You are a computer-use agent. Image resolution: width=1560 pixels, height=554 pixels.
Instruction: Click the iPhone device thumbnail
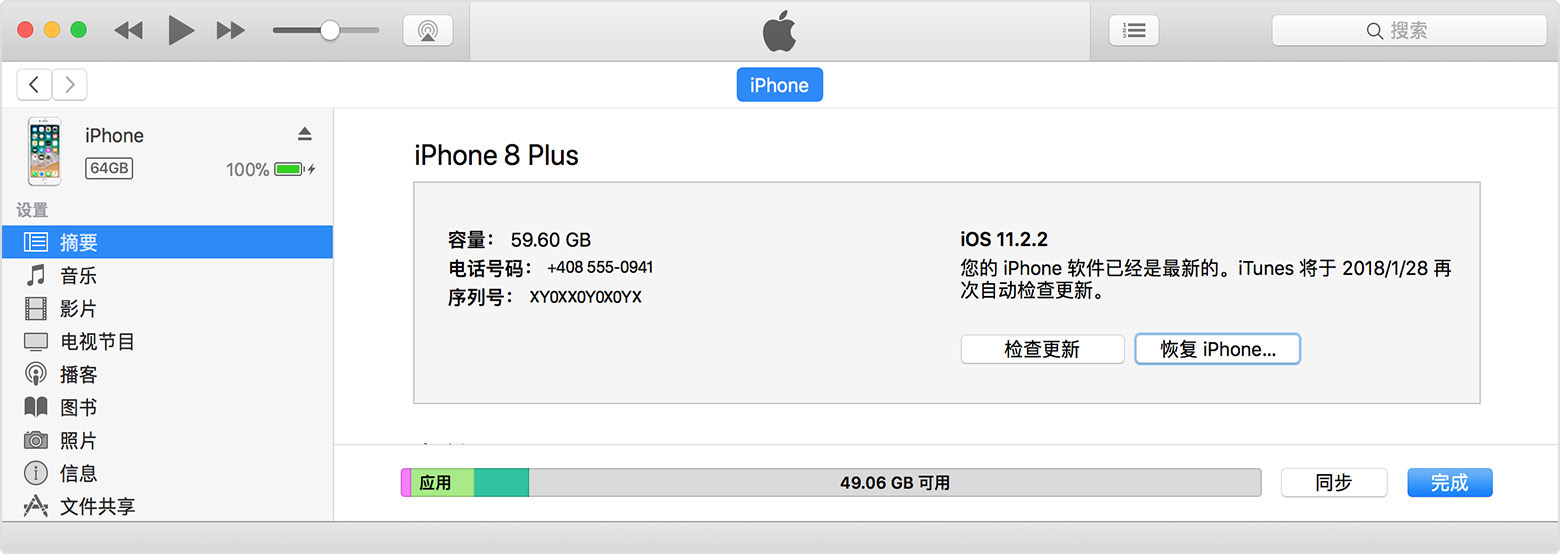[44, 150]
